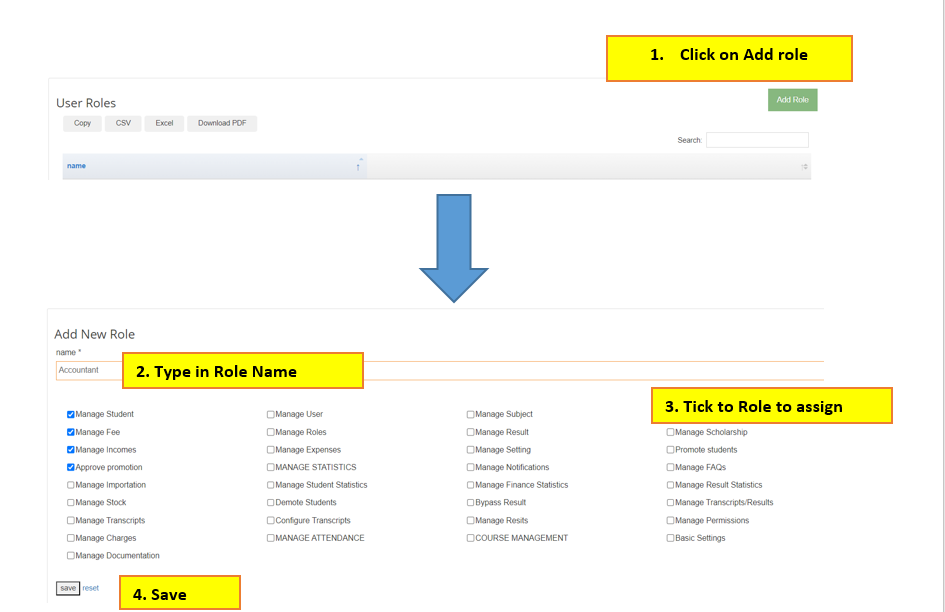The image size is (945, 612).
Task: Click the green Add Role button
Action: click(792, 100)
